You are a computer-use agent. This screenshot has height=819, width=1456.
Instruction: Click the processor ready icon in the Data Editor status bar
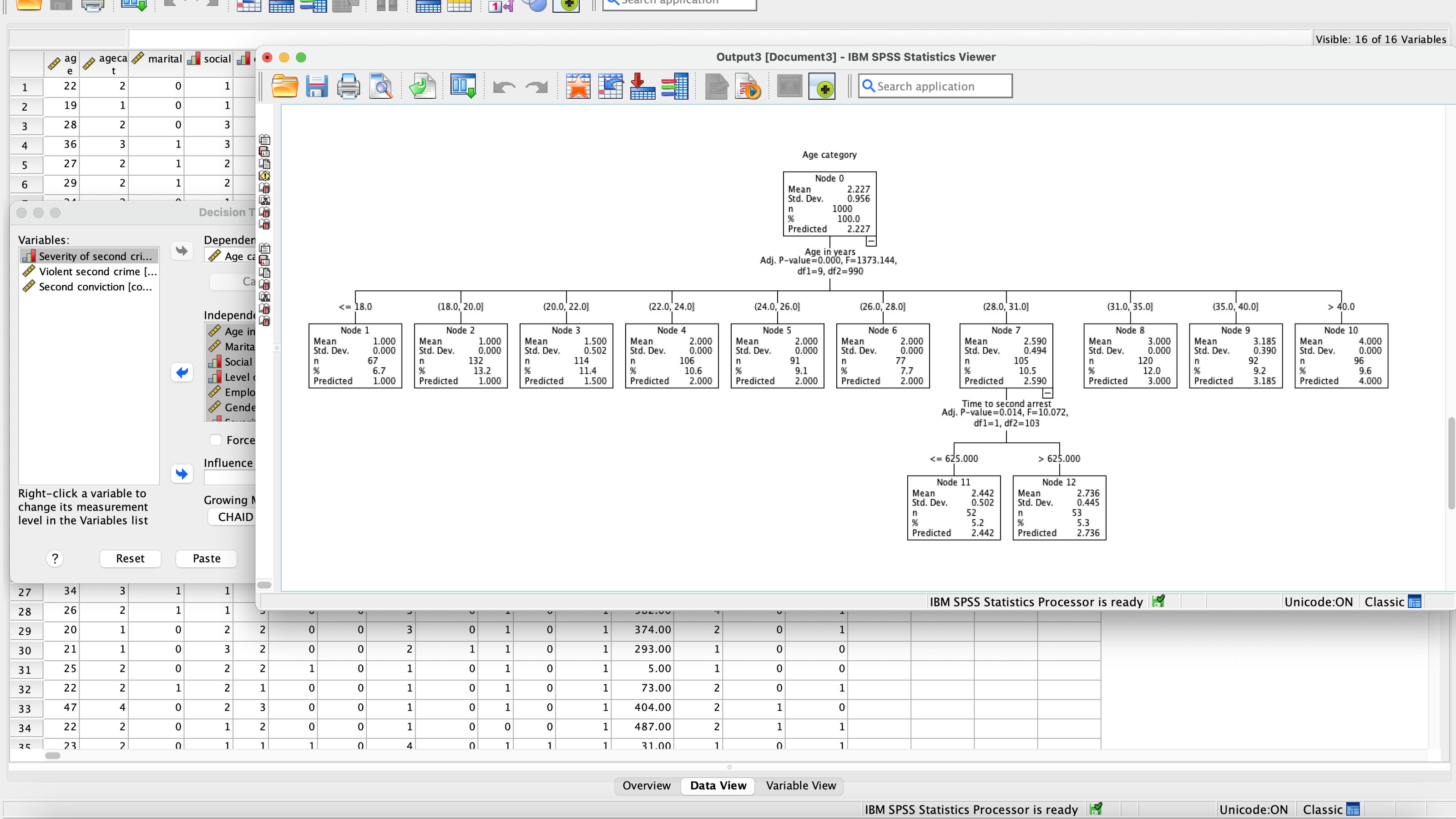pos(1095,809)
